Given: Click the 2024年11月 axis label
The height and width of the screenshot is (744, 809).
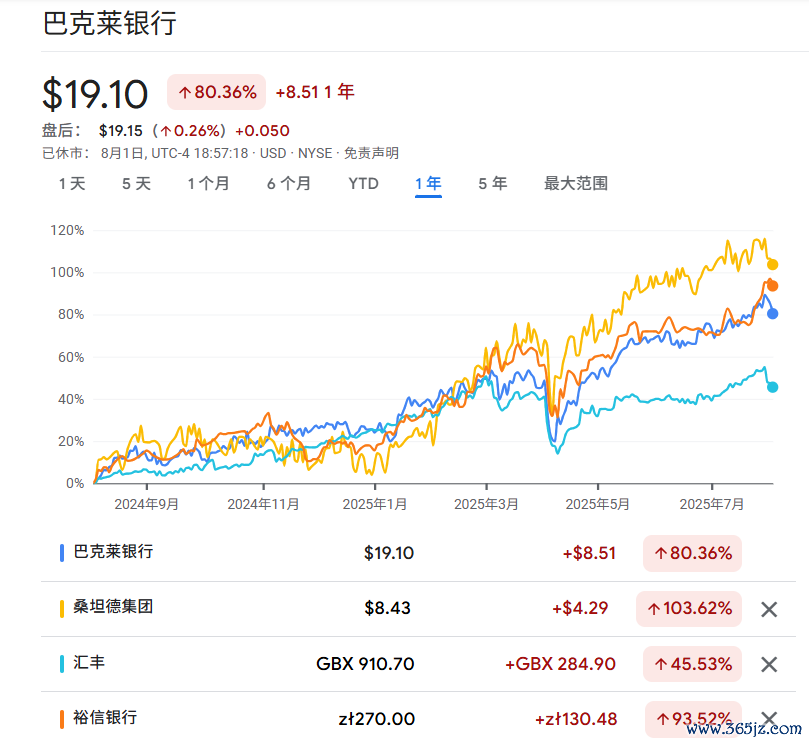Looking at the screenshot, I should point(263,504).
